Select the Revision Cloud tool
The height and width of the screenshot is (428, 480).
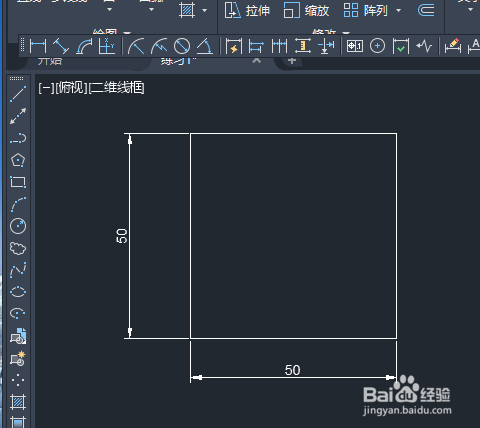coord(18,248)
